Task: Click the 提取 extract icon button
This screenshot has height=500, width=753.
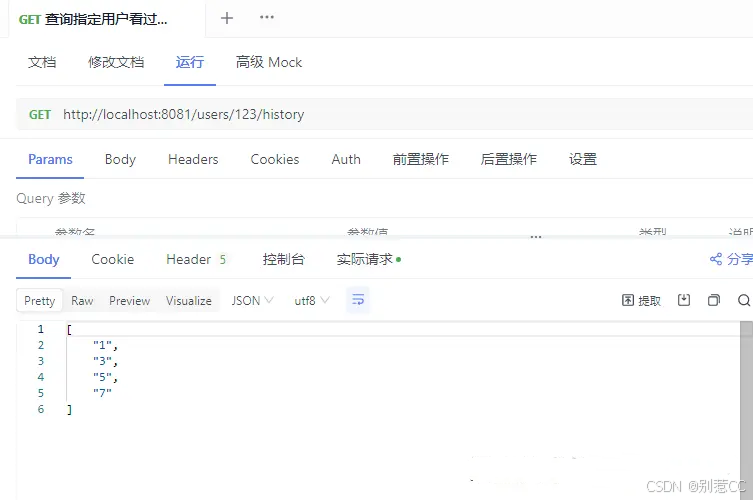Action: click(x=641, y=301)
